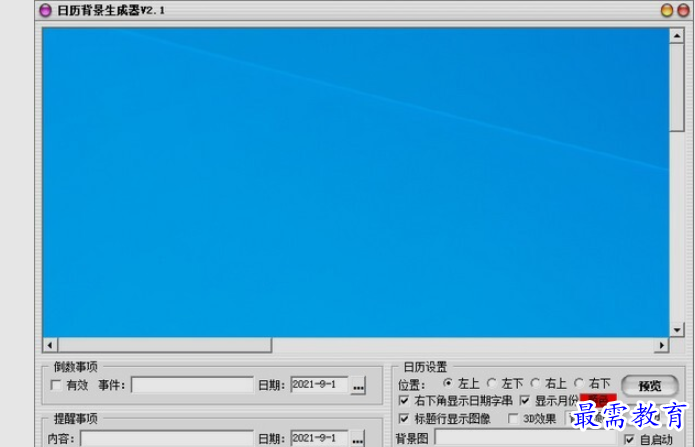Click the red color swatch
695x447 pixels.
598,399
